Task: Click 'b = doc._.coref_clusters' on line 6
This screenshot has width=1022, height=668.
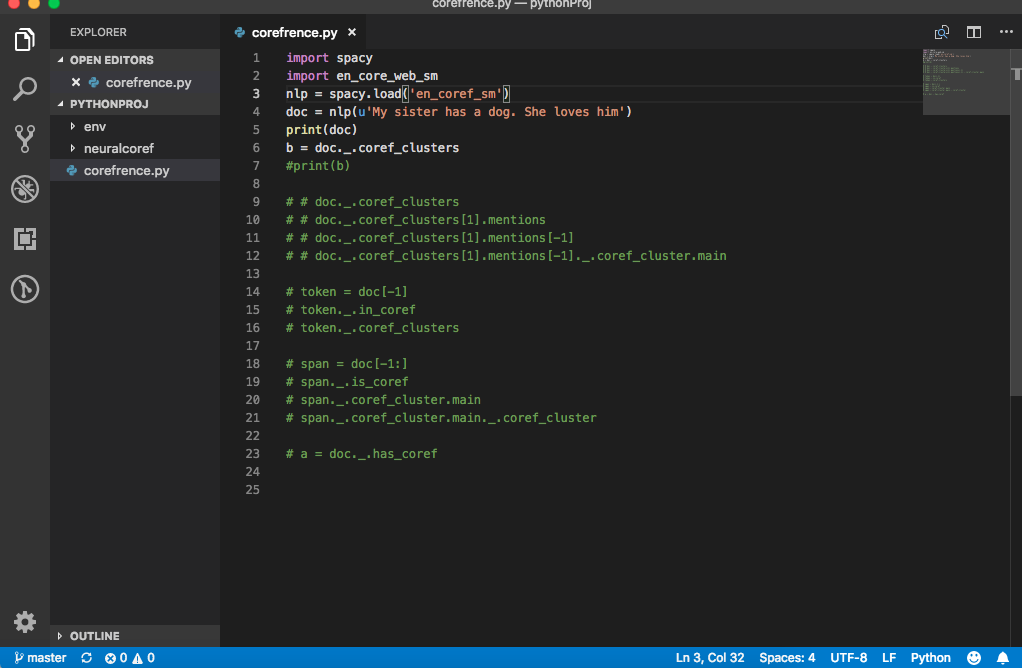Action: [x=372, y=148]
